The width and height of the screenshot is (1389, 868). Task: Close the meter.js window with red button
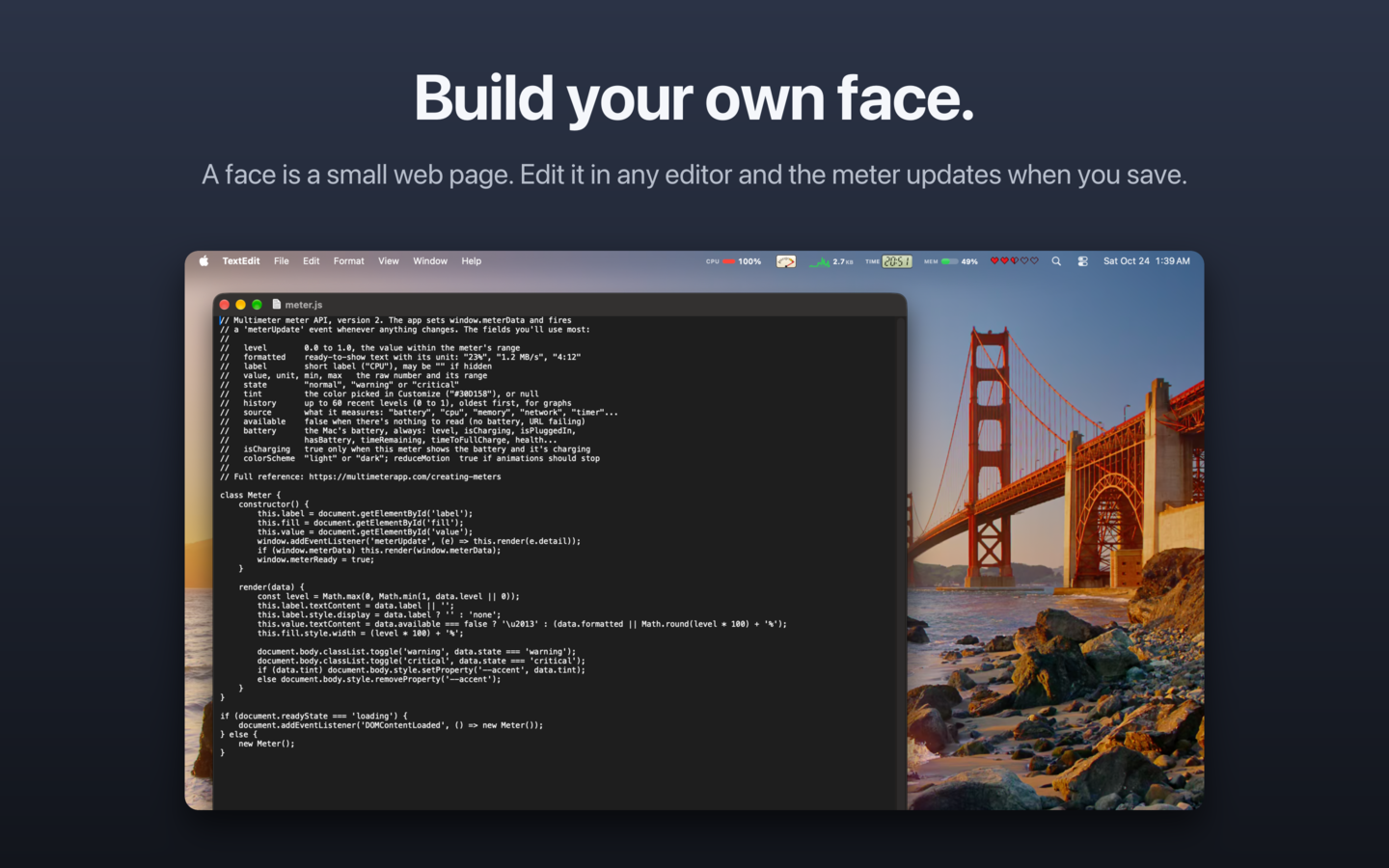(x=225, y=305)
